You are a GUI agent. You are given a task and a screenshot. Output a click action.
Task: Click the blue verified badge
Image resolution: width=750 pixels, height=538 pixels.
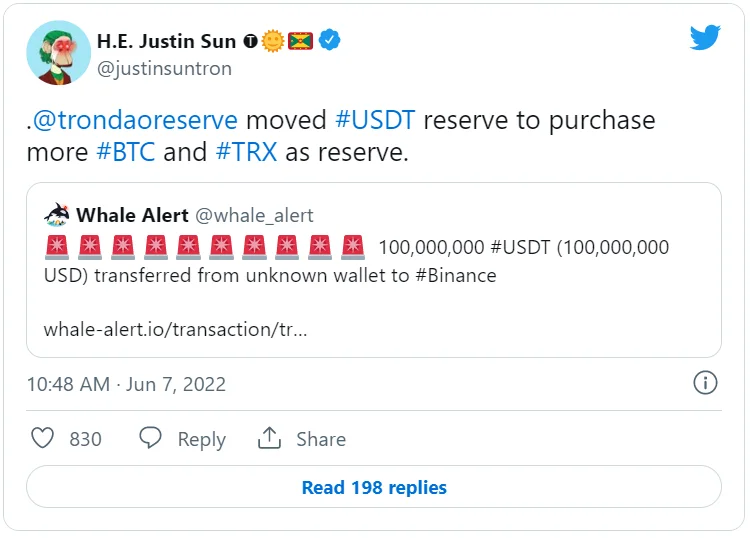pyautogui.click(x=331, y=41)
